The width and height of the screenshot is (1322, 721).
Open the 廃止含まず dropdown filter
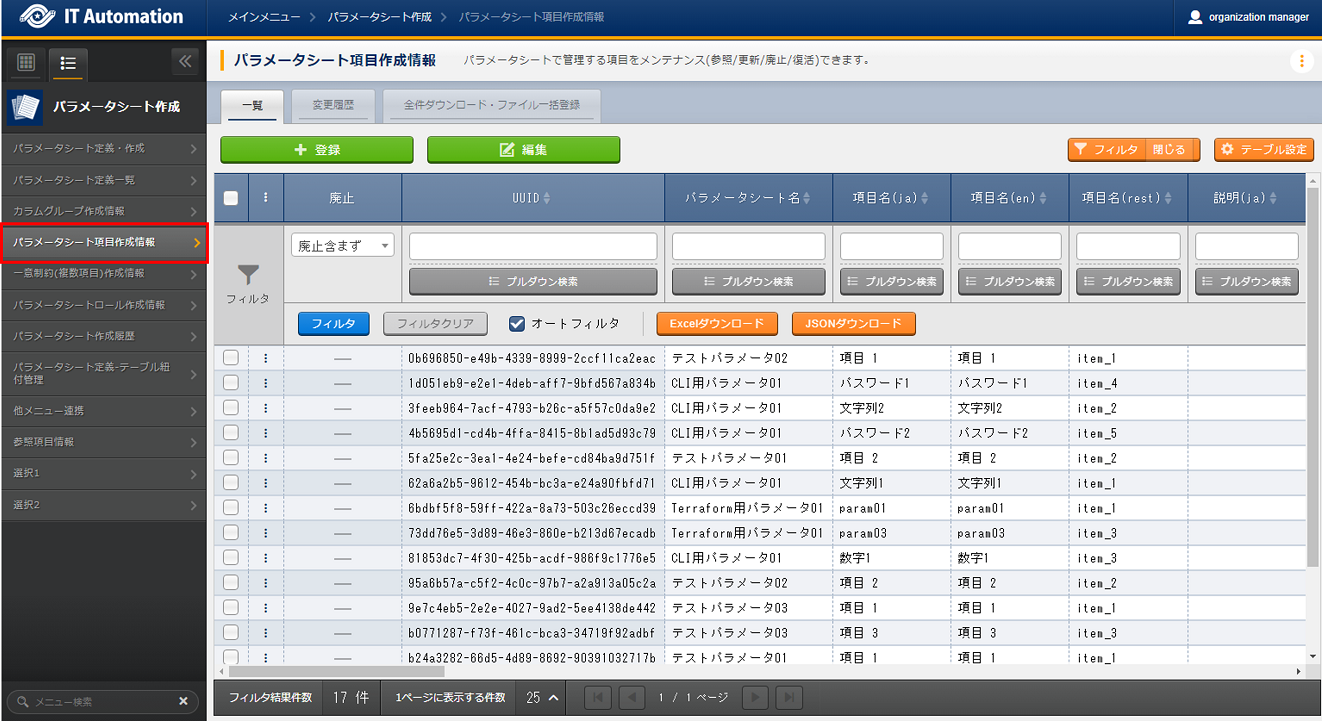[x=343, y=246]
